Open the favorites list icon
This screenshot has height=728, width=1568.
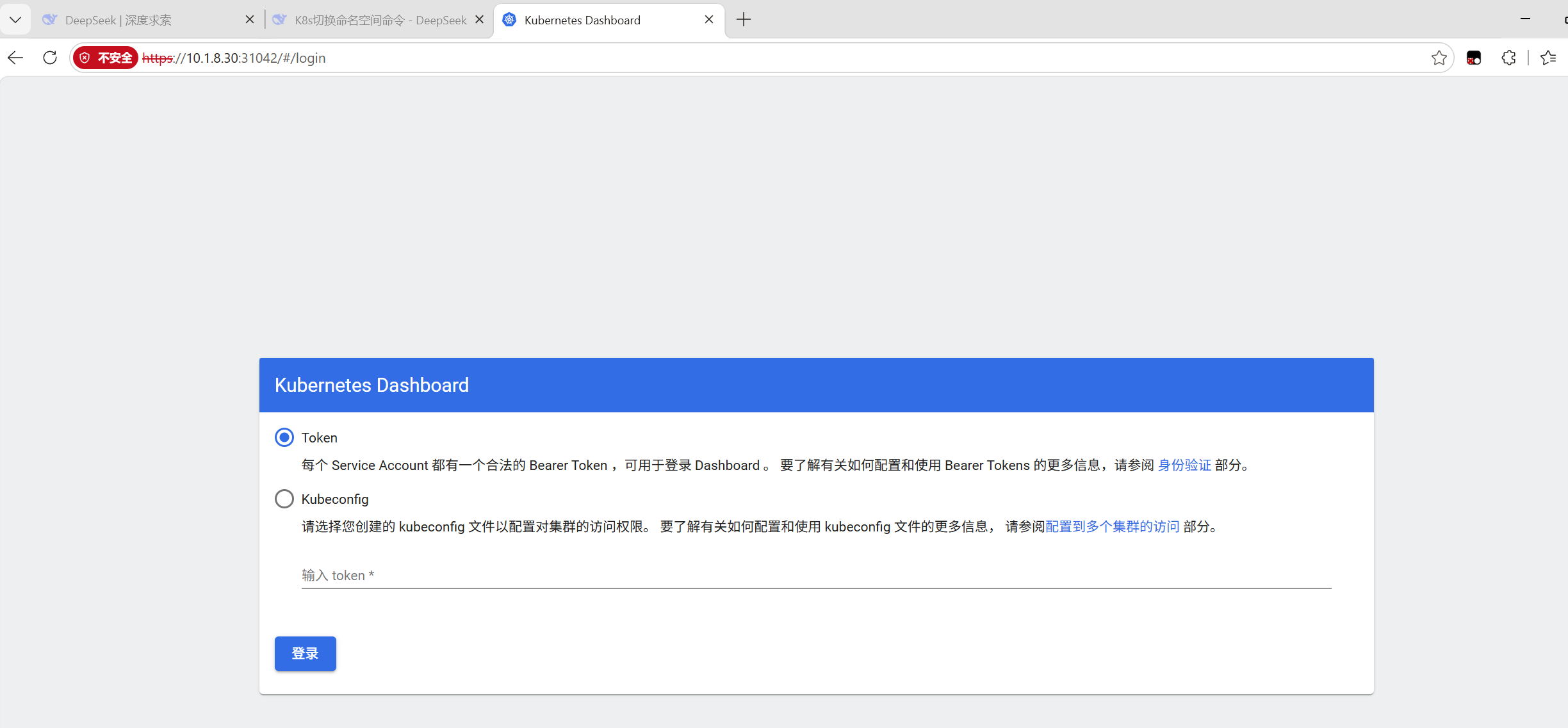[x=1549, y=58]
